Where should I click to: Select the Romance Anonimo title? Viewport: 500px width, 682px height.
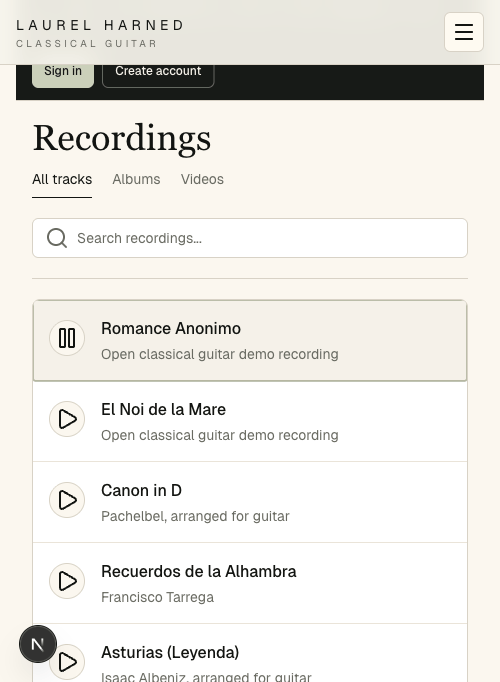[x=171, y=328]
